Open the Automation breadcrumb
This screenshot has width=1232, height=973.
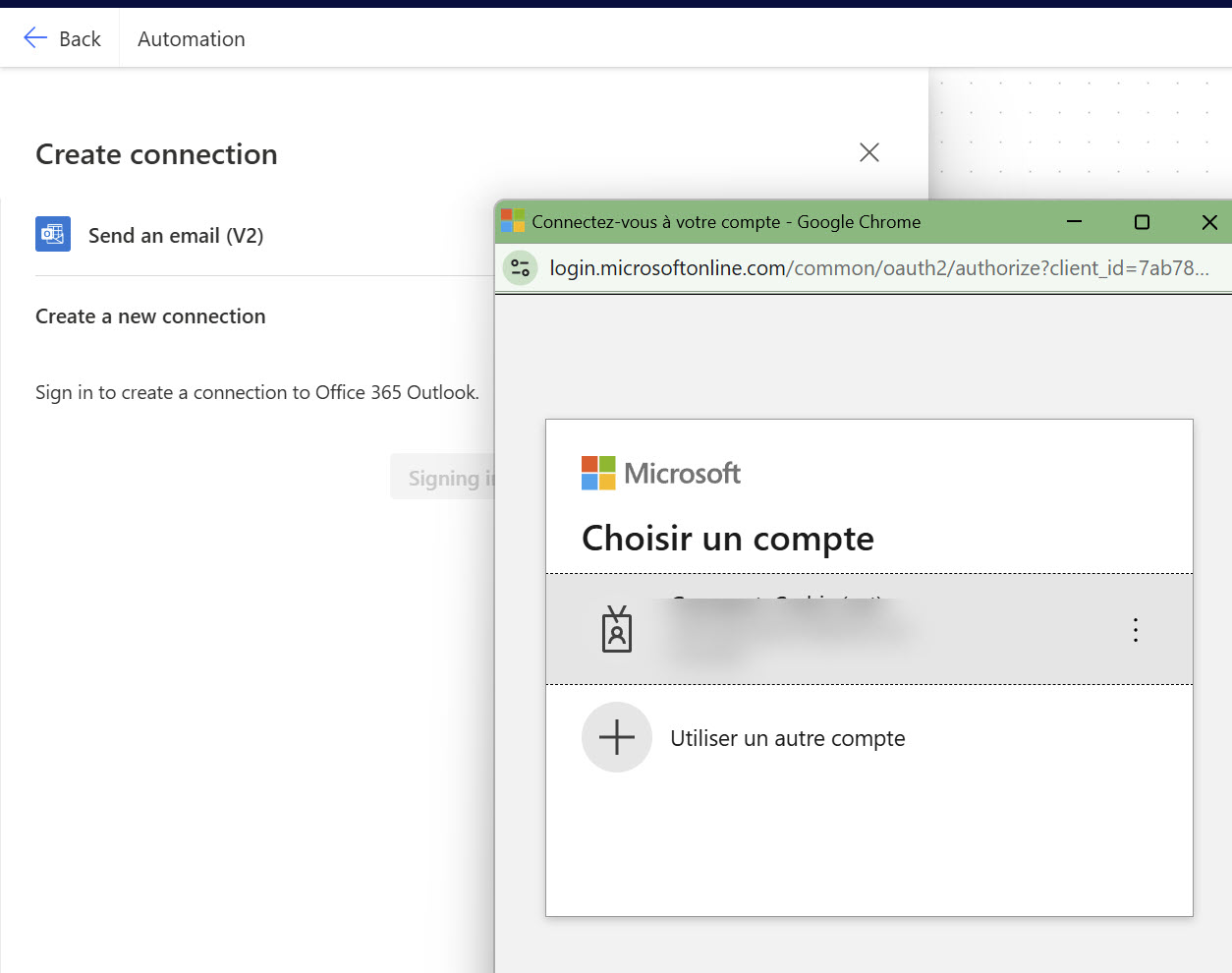tap(192, 39)
